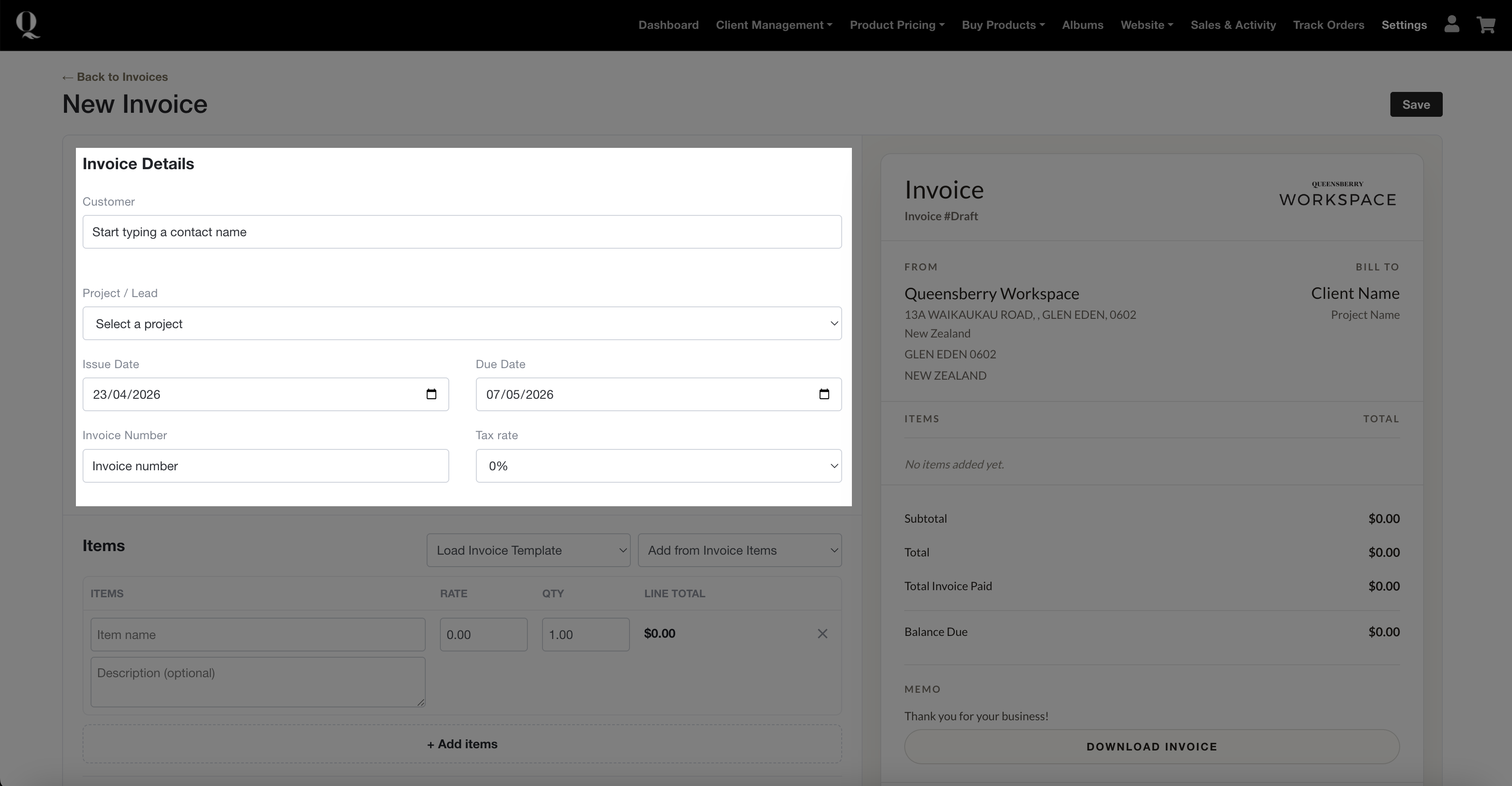The height and width of the screenshot is (786, 1512).
Task: Click the Queensberry Workspace logo in preview
Action: pyautogui.click(x=1337, y=195)
